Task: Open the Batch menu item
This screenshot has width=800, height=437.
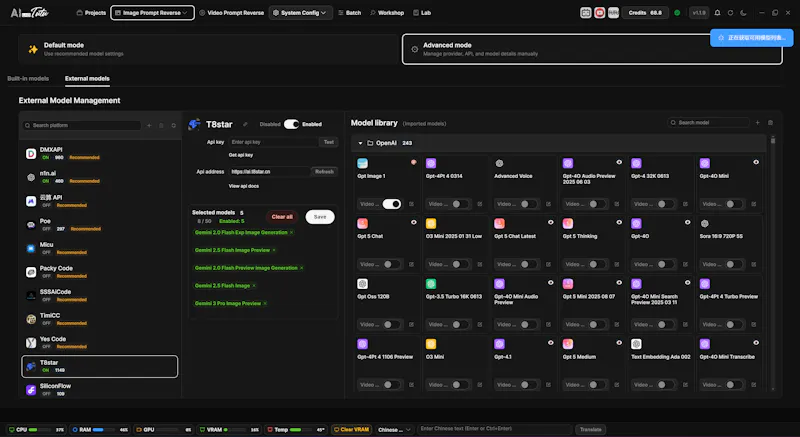Action: [x=349, y=13]
